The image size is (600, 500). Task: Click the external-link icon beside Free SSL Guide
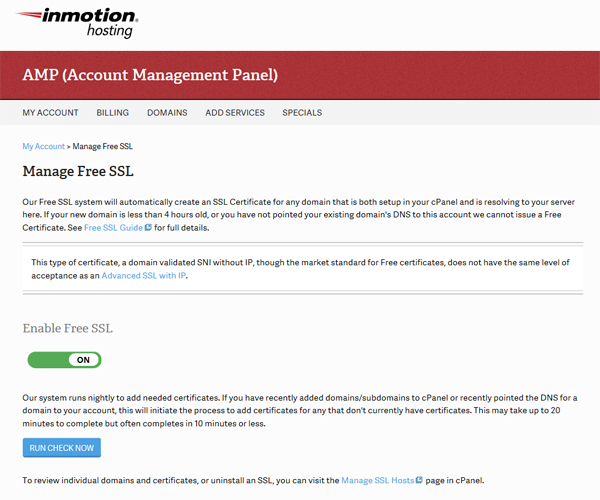[x=148, y=228]
